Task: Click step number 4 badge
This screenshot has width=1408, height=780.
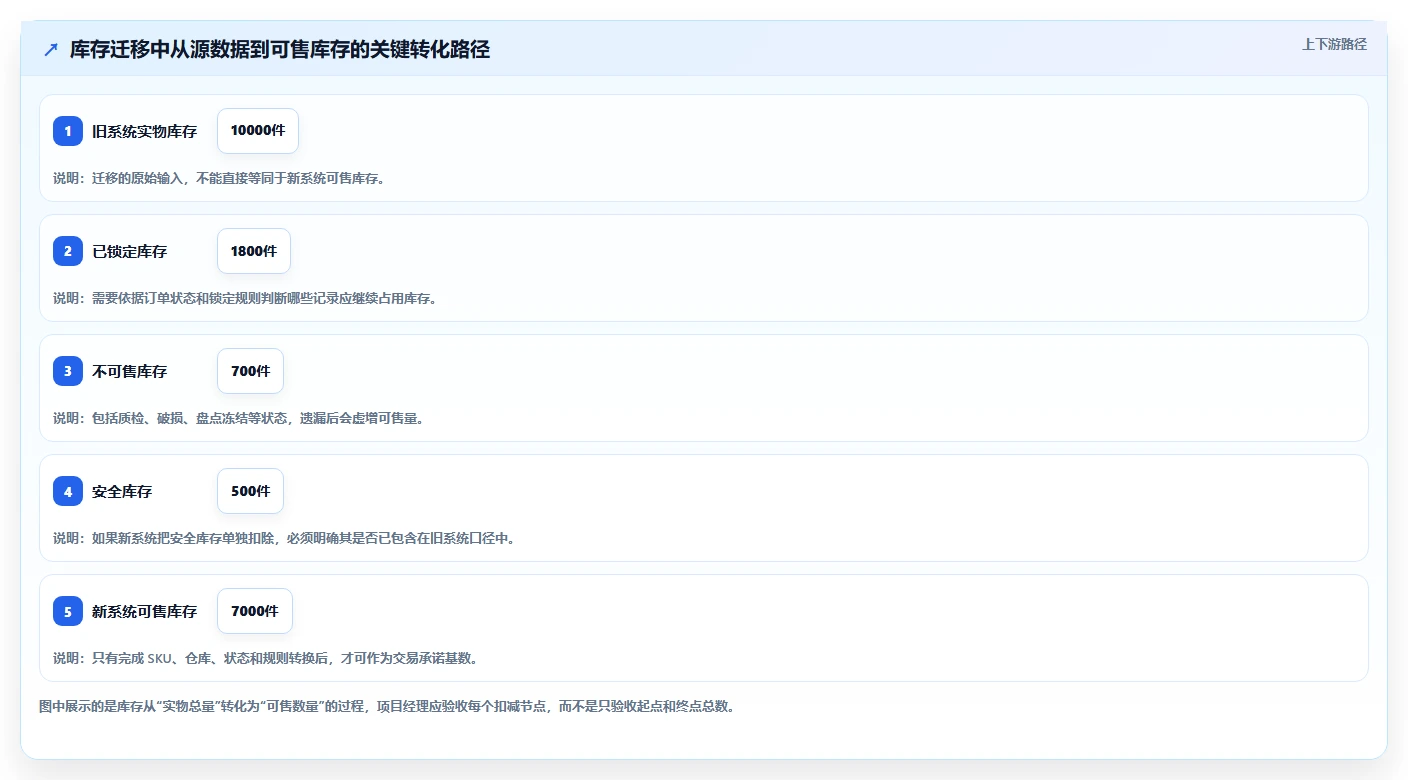Action: (x=68, y=491)
